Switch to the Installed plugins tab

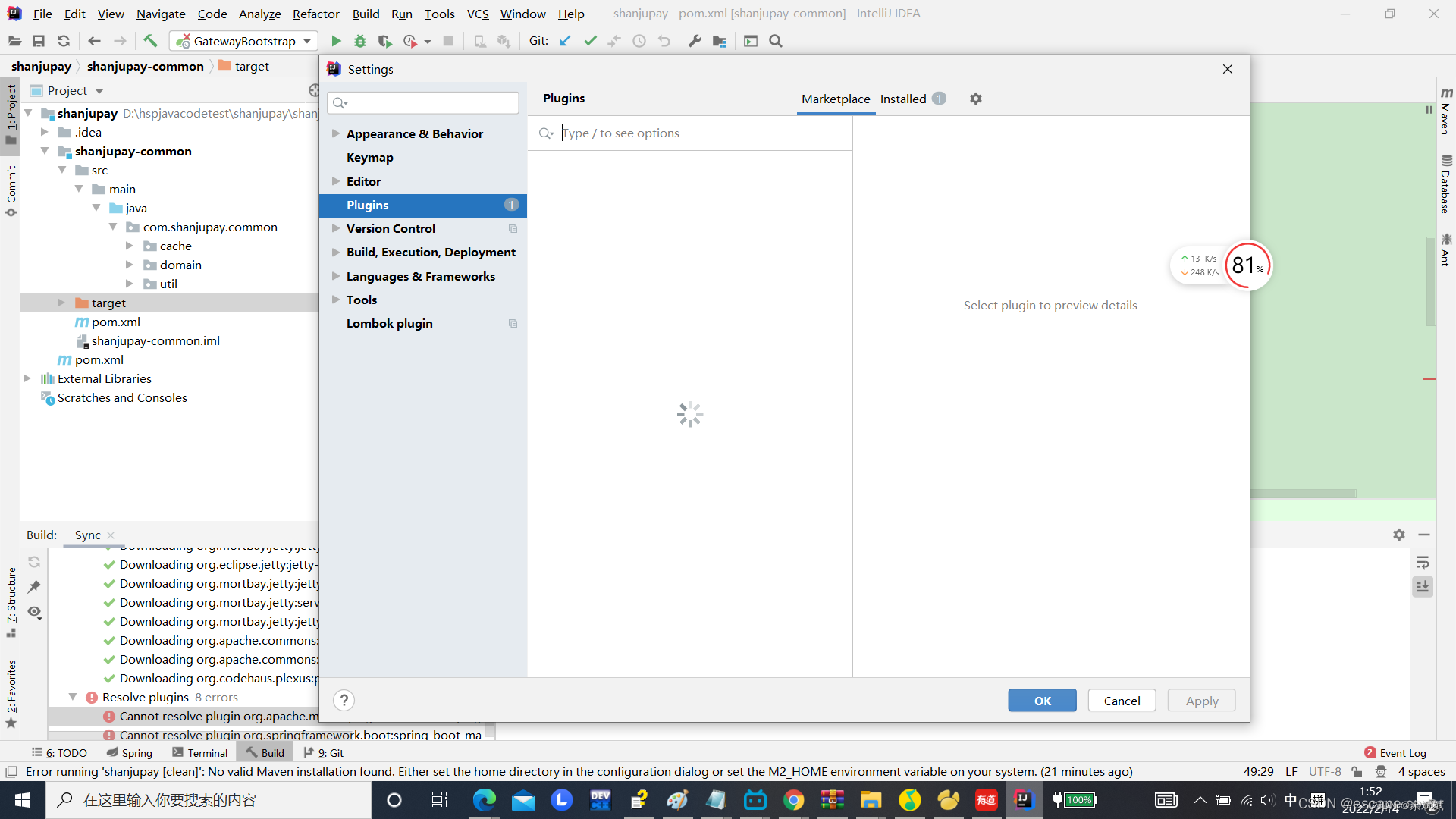tap(902, 98)
